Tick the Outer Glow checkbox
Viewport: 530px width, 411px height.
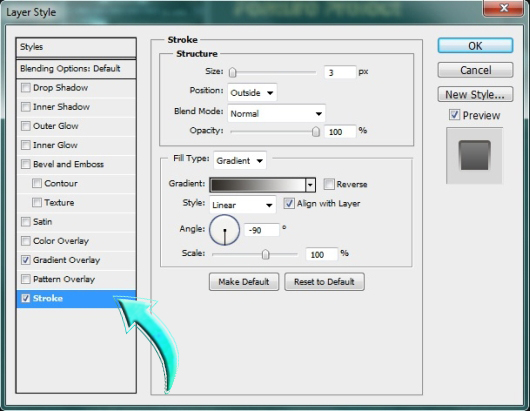point(26,126)
